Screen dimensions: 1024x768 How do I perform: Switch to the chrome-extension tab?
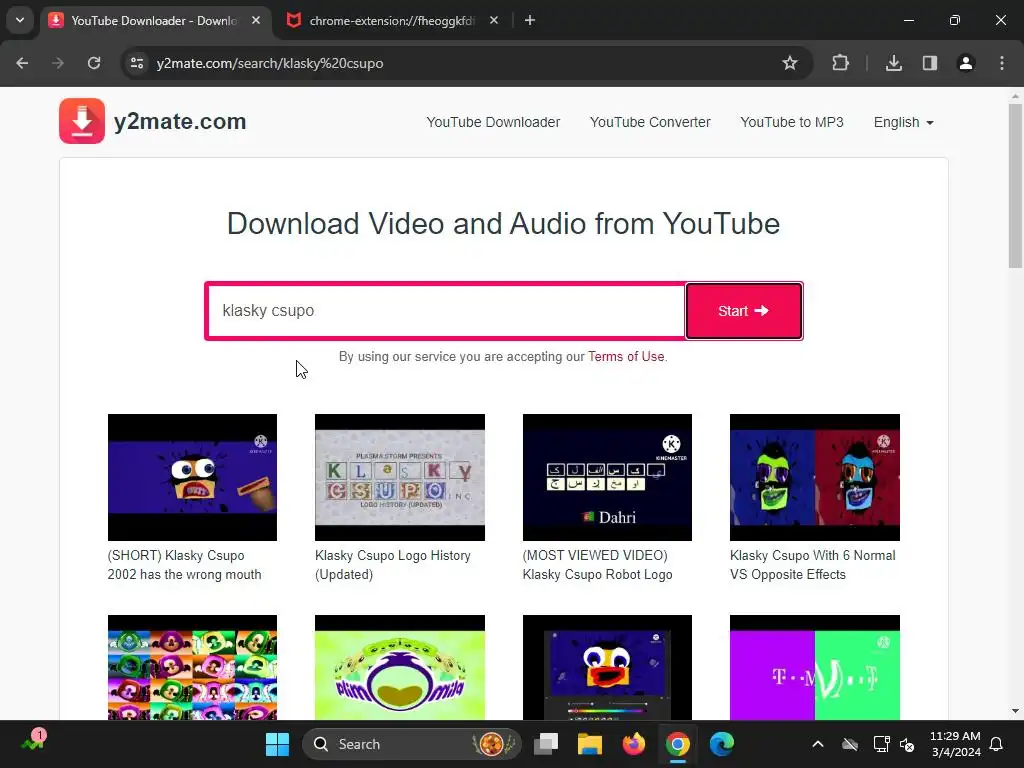391,21
